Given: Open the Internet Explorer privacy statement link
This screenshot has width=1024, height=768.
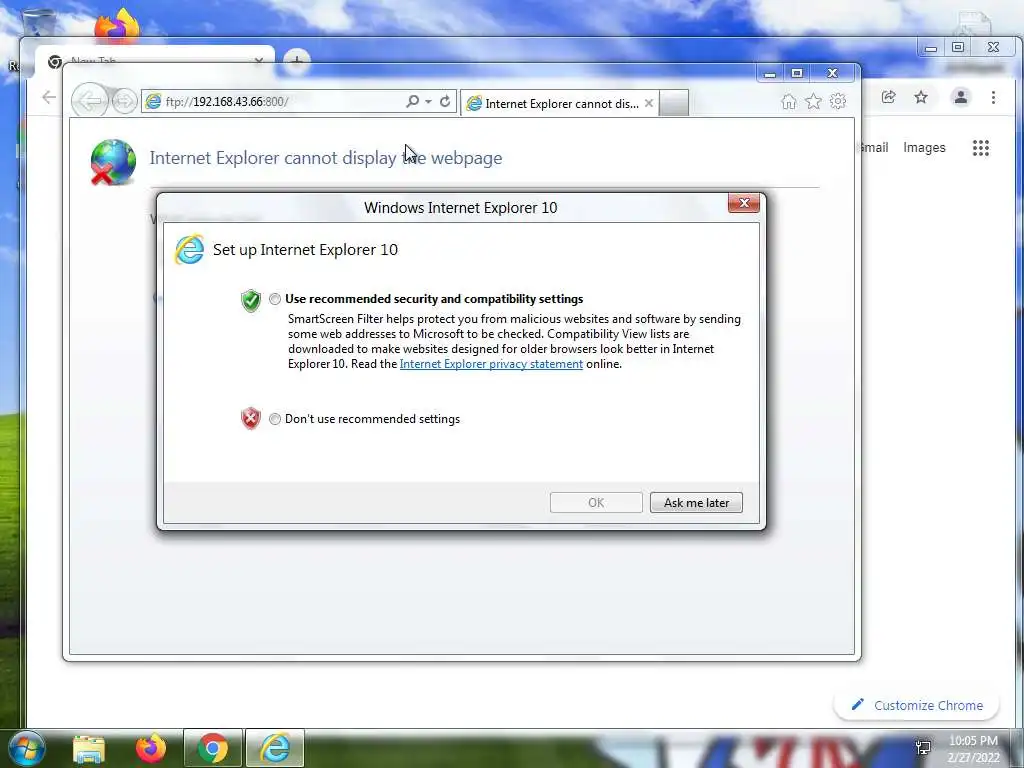Looking at the screenshot, I should pos(491,364).
